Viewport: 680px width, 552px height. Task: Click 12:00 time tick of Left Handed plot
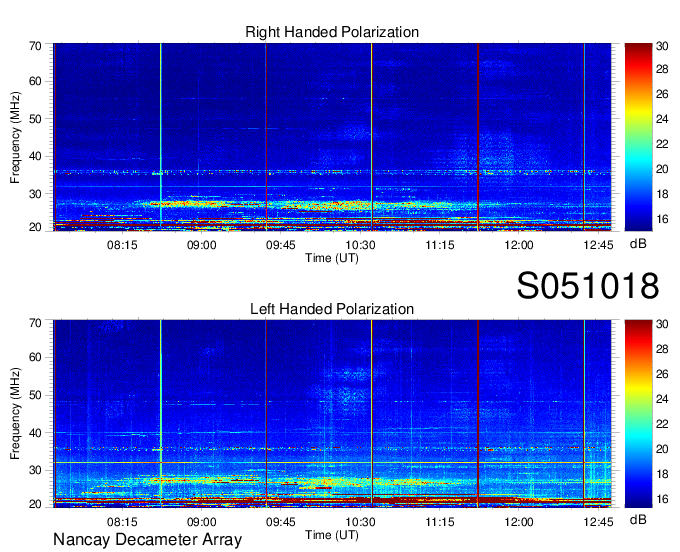pyautogui.click(x=519, y=522)
